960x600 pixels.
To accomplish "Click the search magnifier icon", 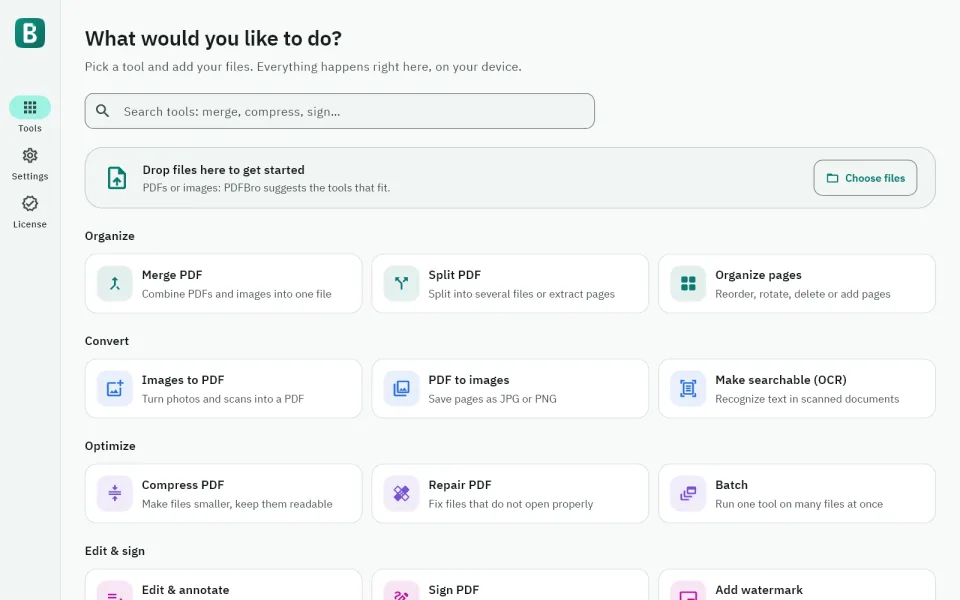I will tap(103, 111).
